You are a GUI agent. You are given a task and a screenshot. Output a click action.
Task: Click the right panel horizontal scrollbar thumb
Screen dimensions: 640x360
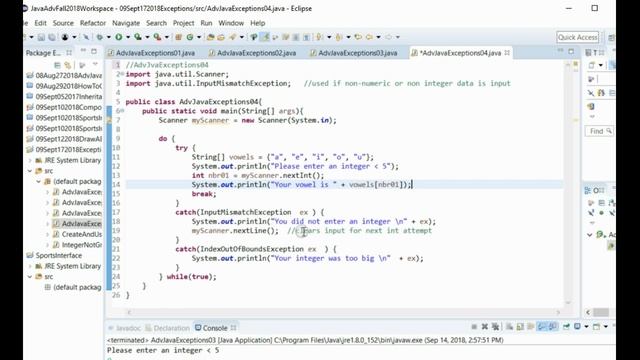pyautogui.click(x=601, y=312)
